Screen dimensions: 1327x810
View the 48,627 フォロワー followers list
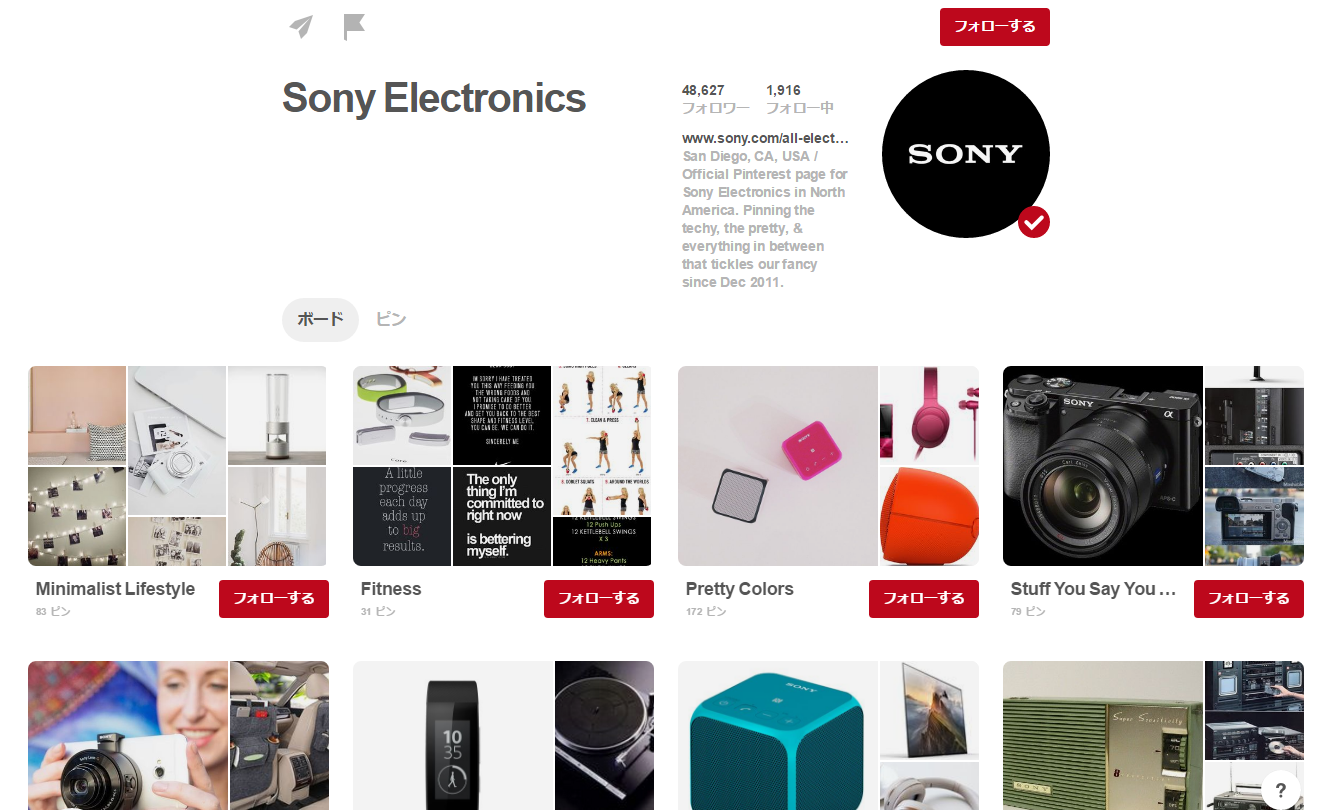[x=715, y=99]
